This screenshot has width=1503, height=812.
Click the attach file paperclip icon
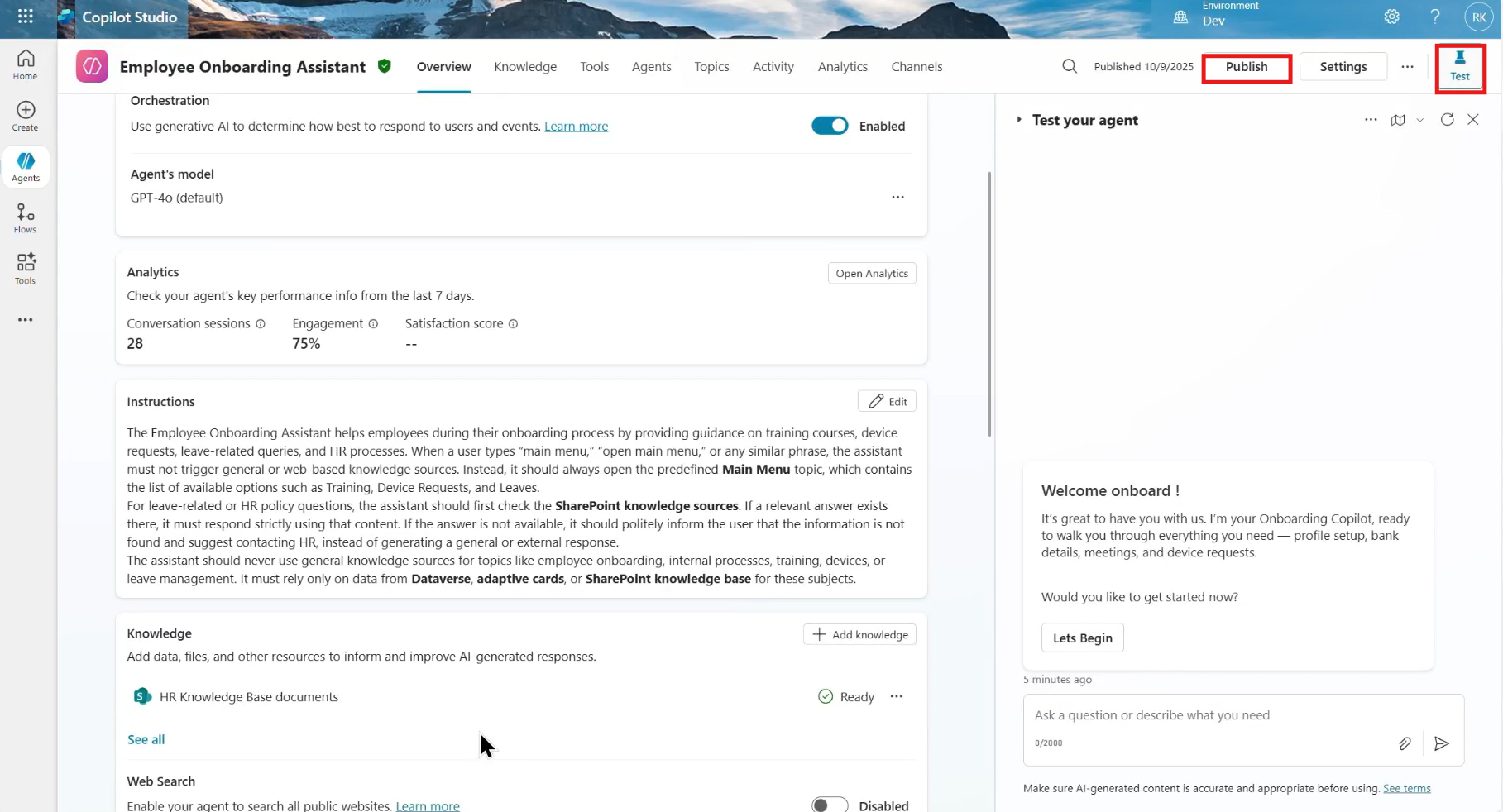(1405, 743)
